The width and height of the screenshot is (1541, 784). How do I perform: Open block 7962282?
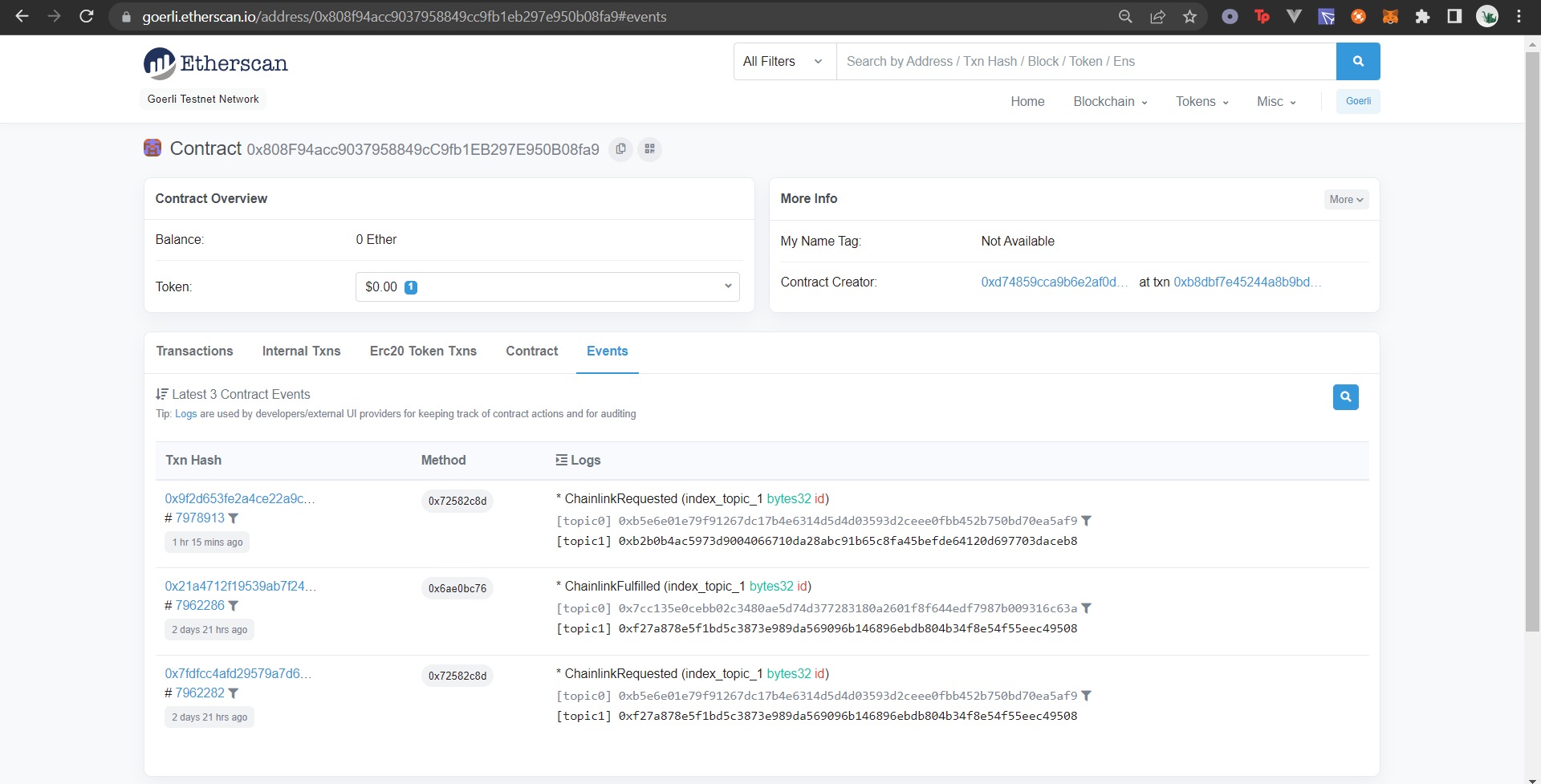[200, 693]
